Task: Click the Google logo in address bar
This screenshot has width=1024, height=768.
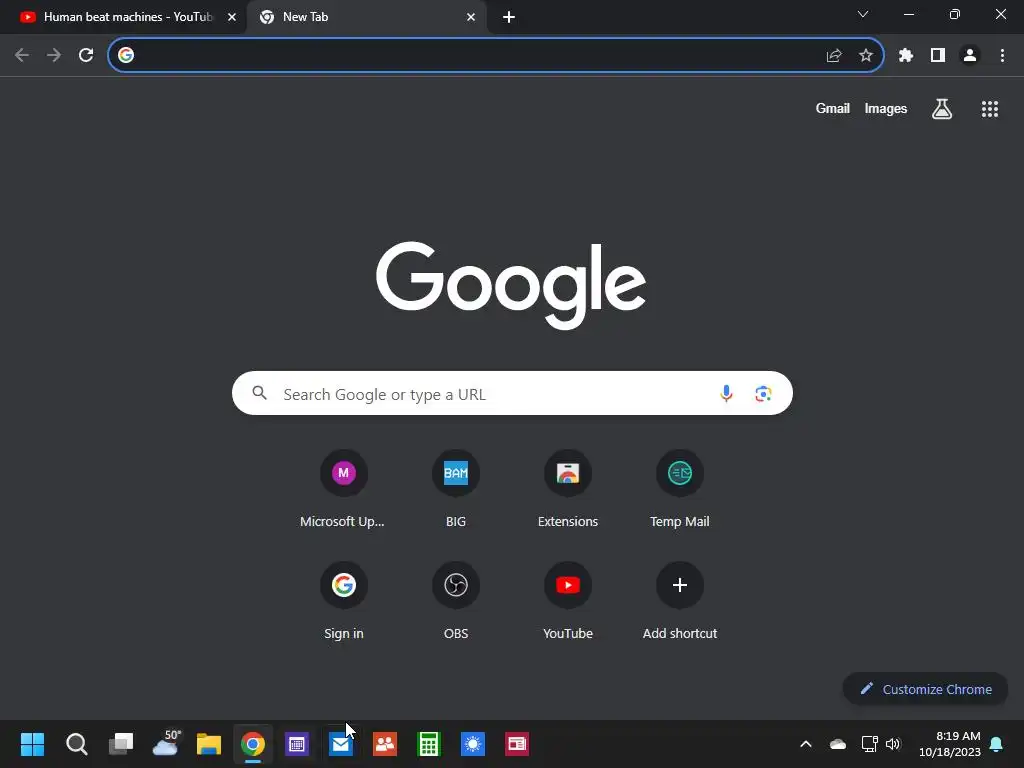Action: tap(126, 55)
